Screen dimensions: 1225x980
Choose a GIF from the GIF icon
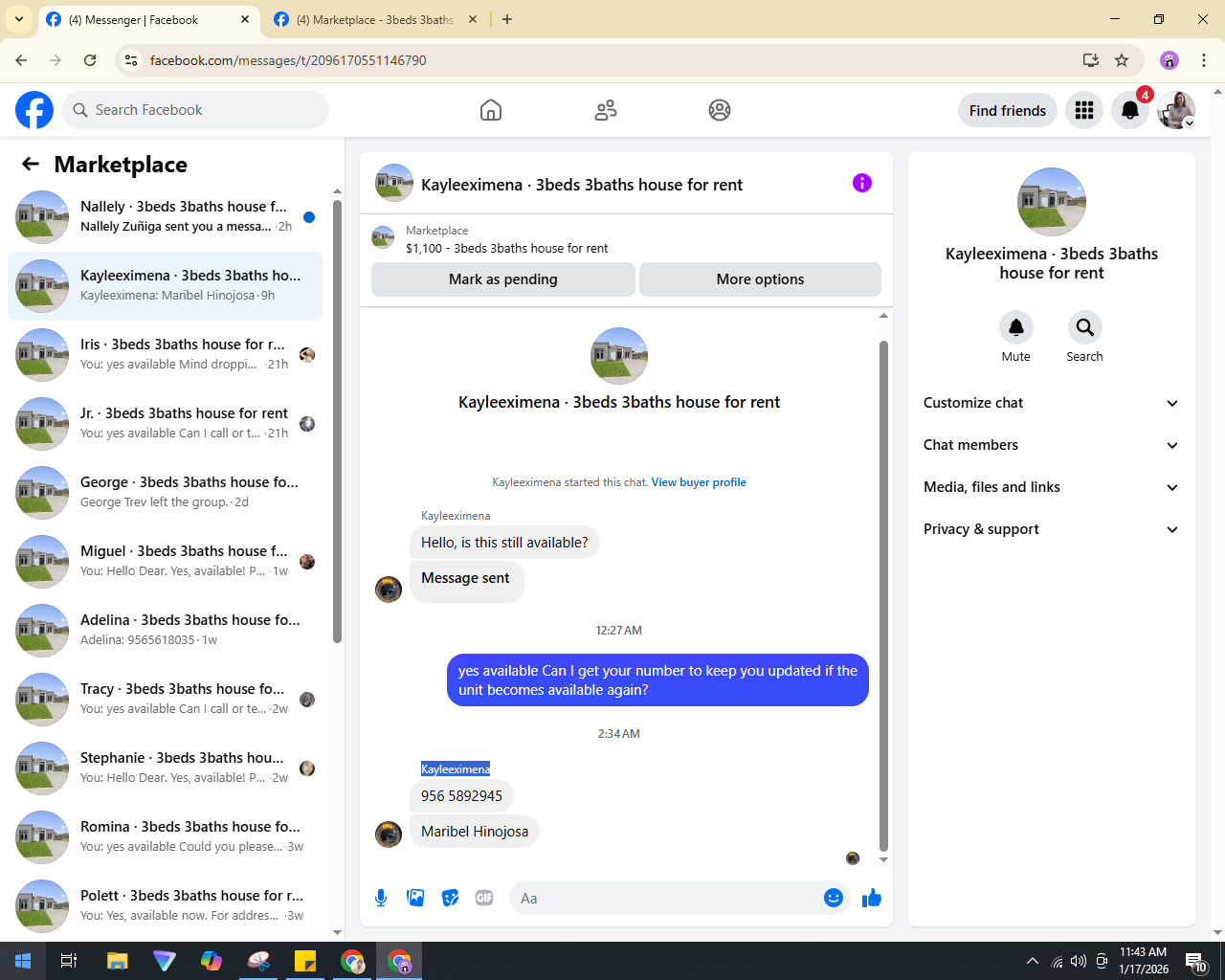(x=484, y=898)
